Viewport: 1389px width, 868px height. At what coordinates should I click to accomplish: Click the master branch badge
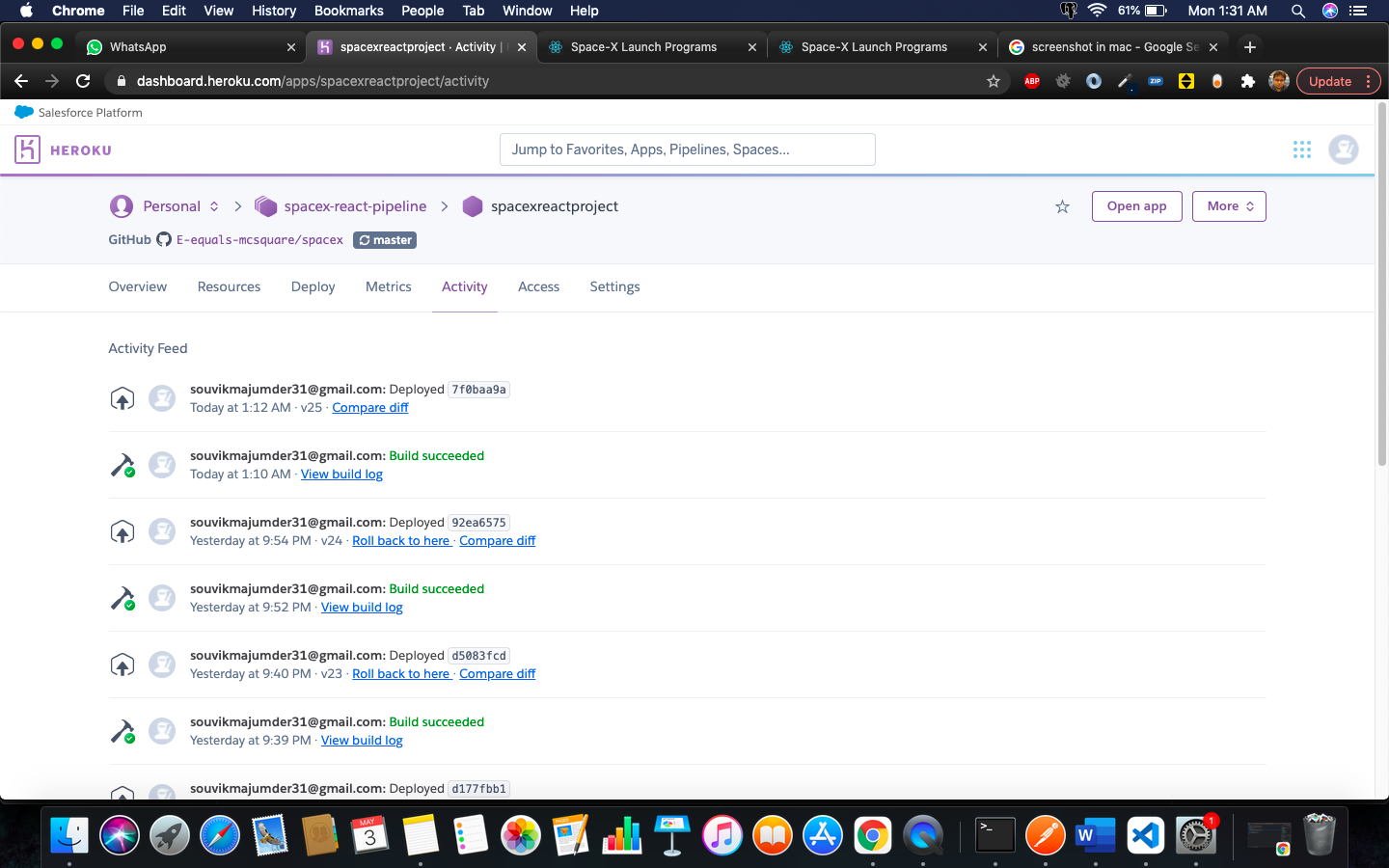tap(385, 240)
